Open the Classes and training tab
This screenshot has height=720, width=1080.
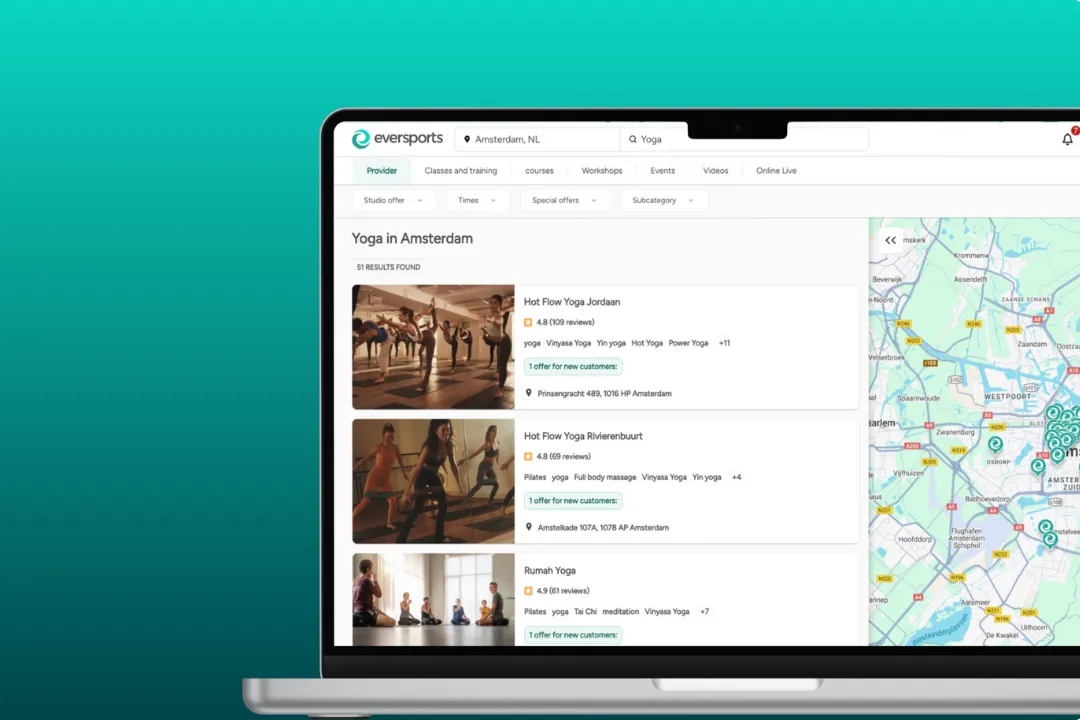tap(461, 171)
